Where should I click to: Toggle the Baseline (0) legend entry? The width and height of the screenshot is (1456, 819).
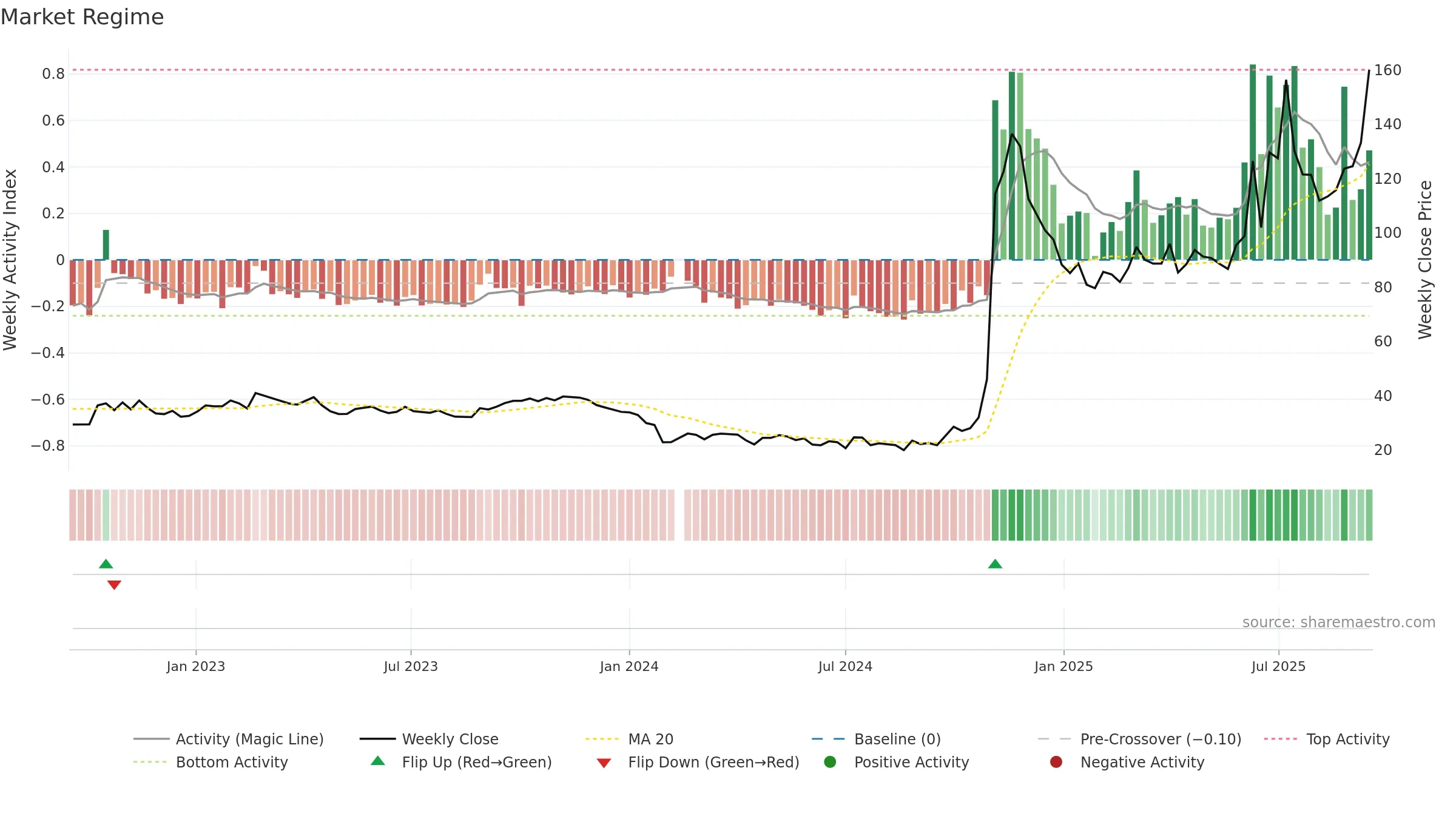[876, 739]
